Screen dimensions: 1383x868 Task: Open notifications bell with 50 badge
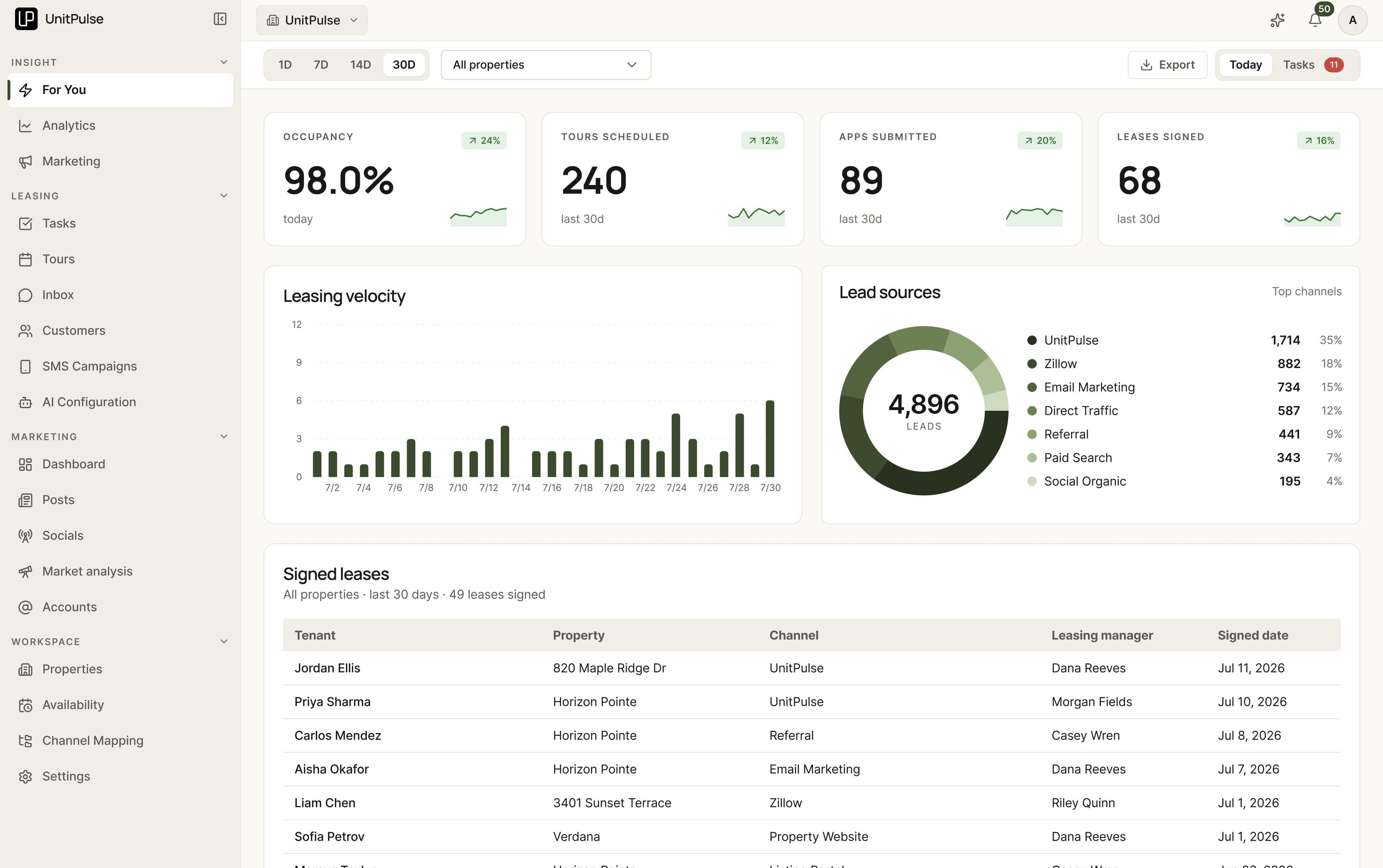click(1315, 20)
